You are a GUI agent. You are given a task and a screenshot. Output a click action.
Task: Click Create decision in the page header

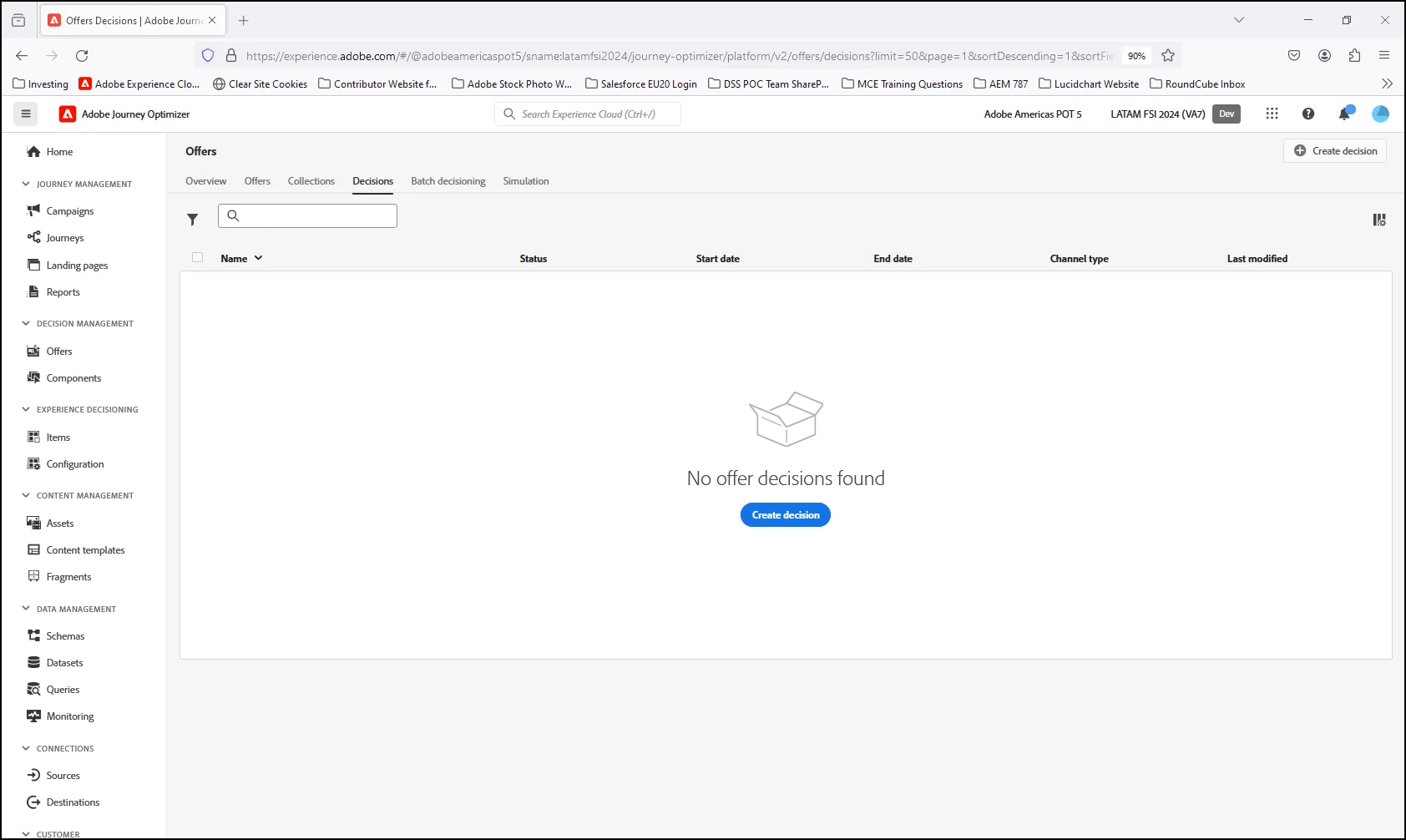coord(1335,151)
